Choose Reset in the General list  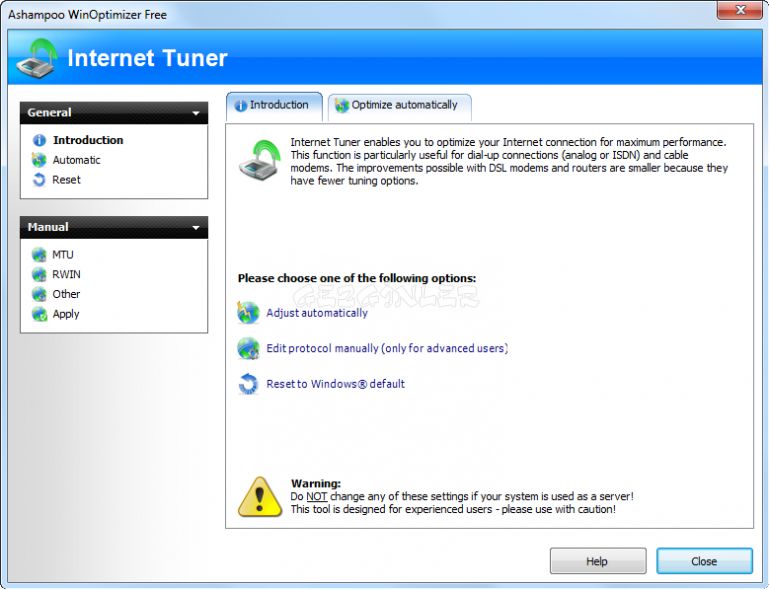point(66,180)
